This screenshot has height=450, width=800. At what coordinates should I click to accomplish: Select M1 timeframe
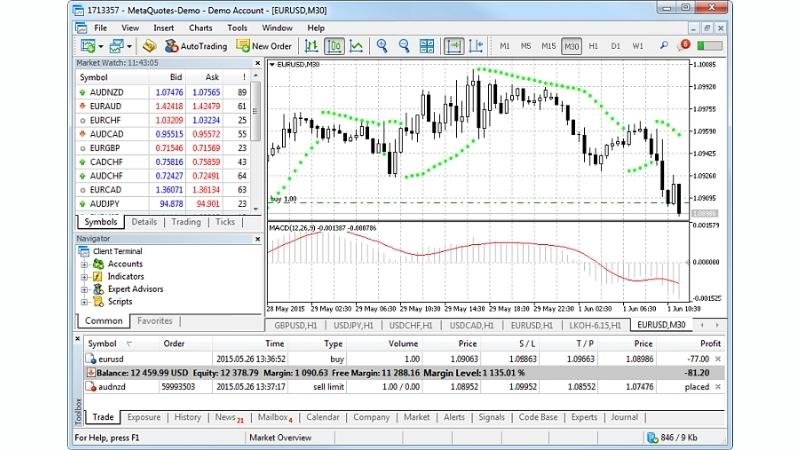(x=505, y=46)
